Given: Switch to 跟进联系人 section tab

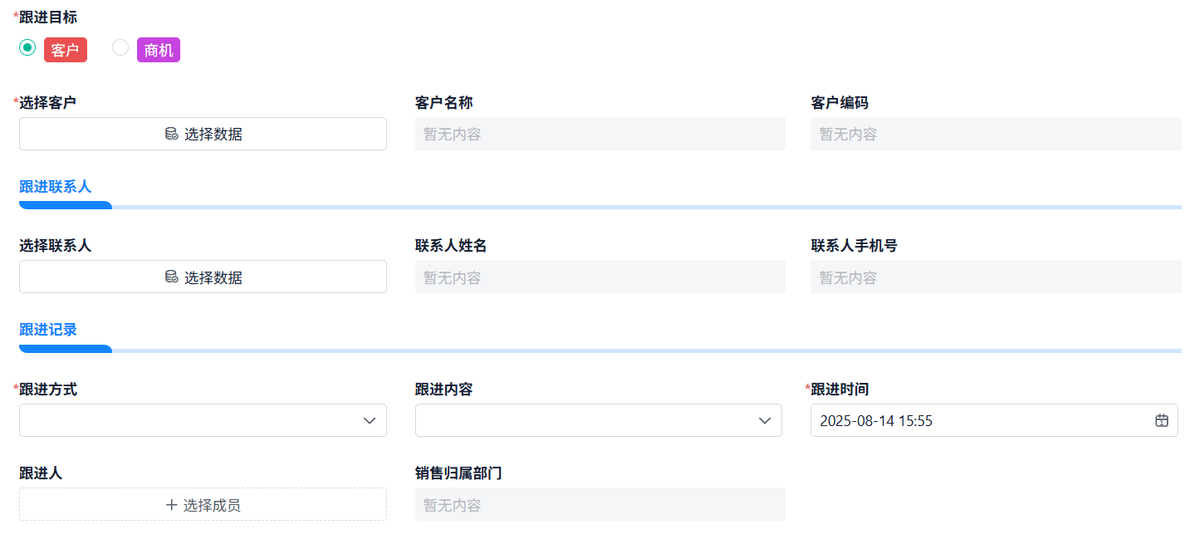Looking at the screenshot, I should click(55, 187).
